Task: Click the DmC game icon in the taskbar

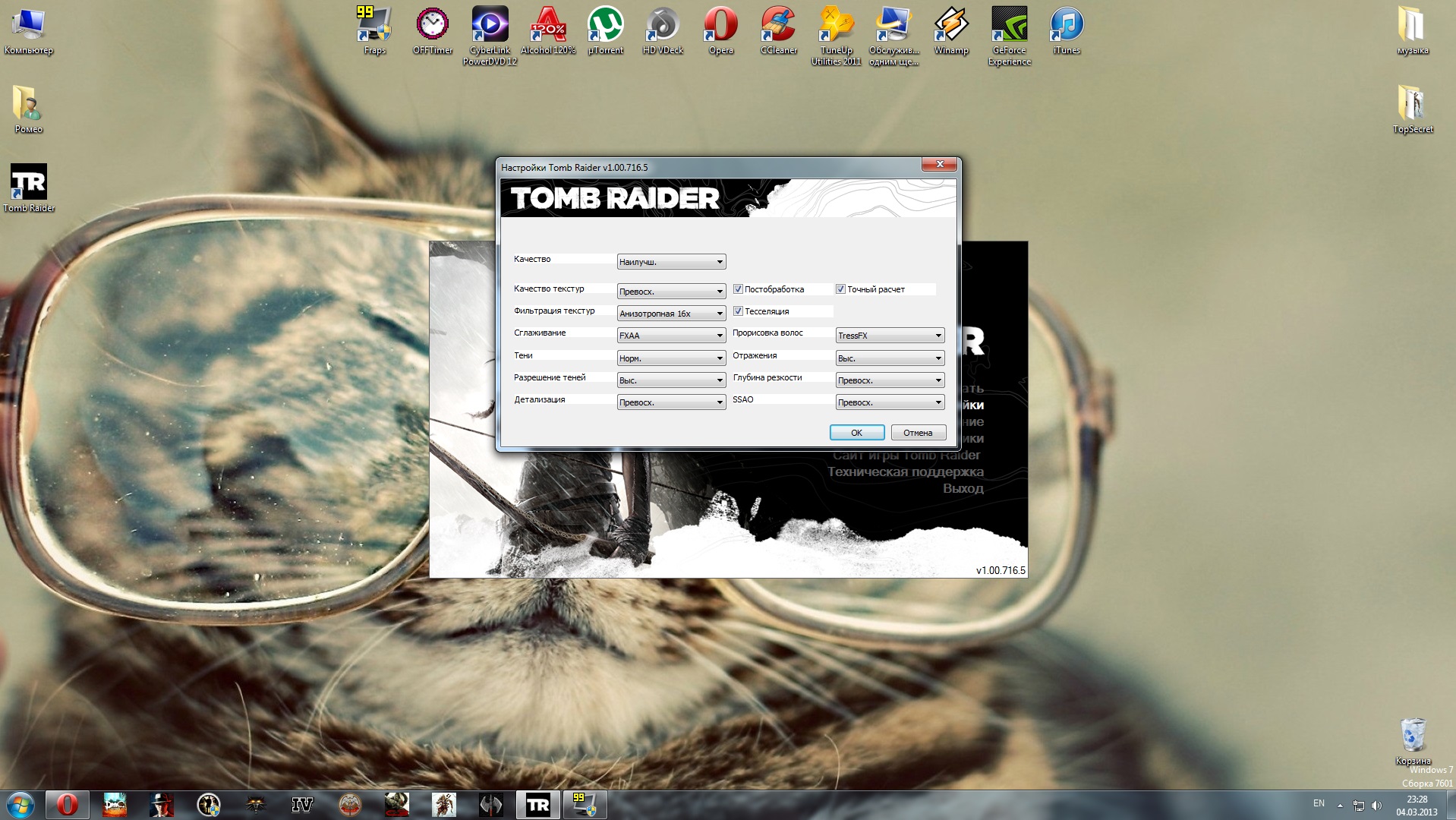Action: 115,805
